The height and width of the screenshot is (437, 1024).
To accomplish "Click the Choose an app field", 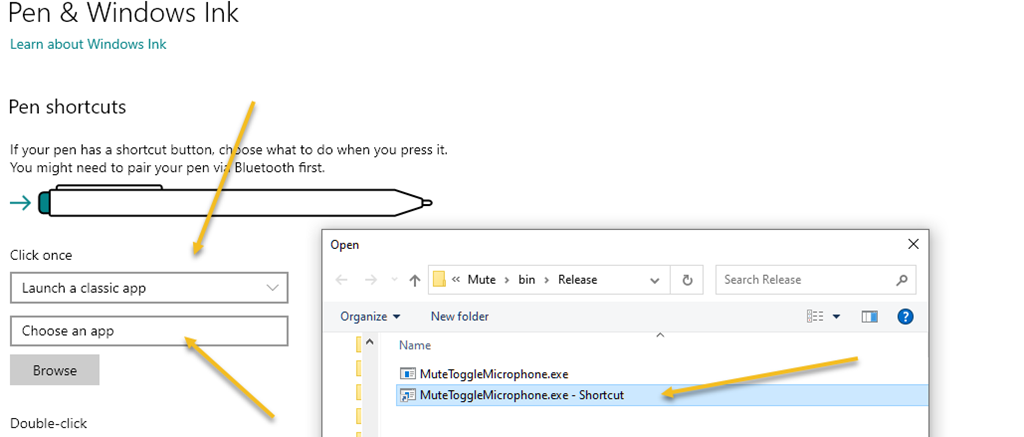I will (x=149, y=331).
